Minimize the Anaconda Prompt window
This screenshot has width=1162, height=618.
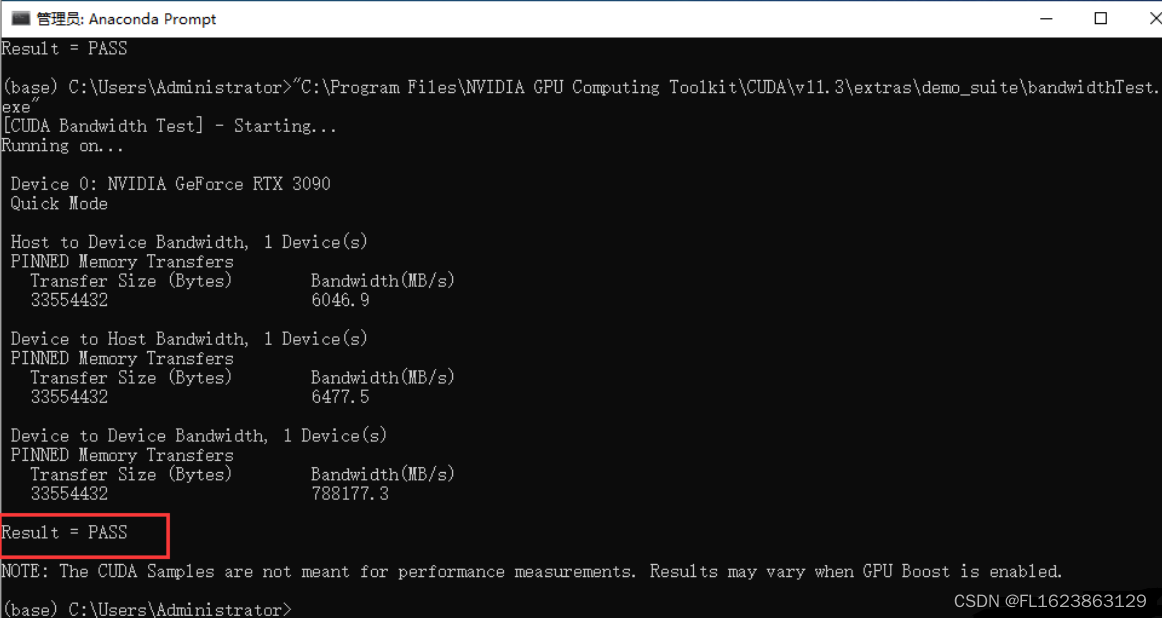pos(1046,19)
